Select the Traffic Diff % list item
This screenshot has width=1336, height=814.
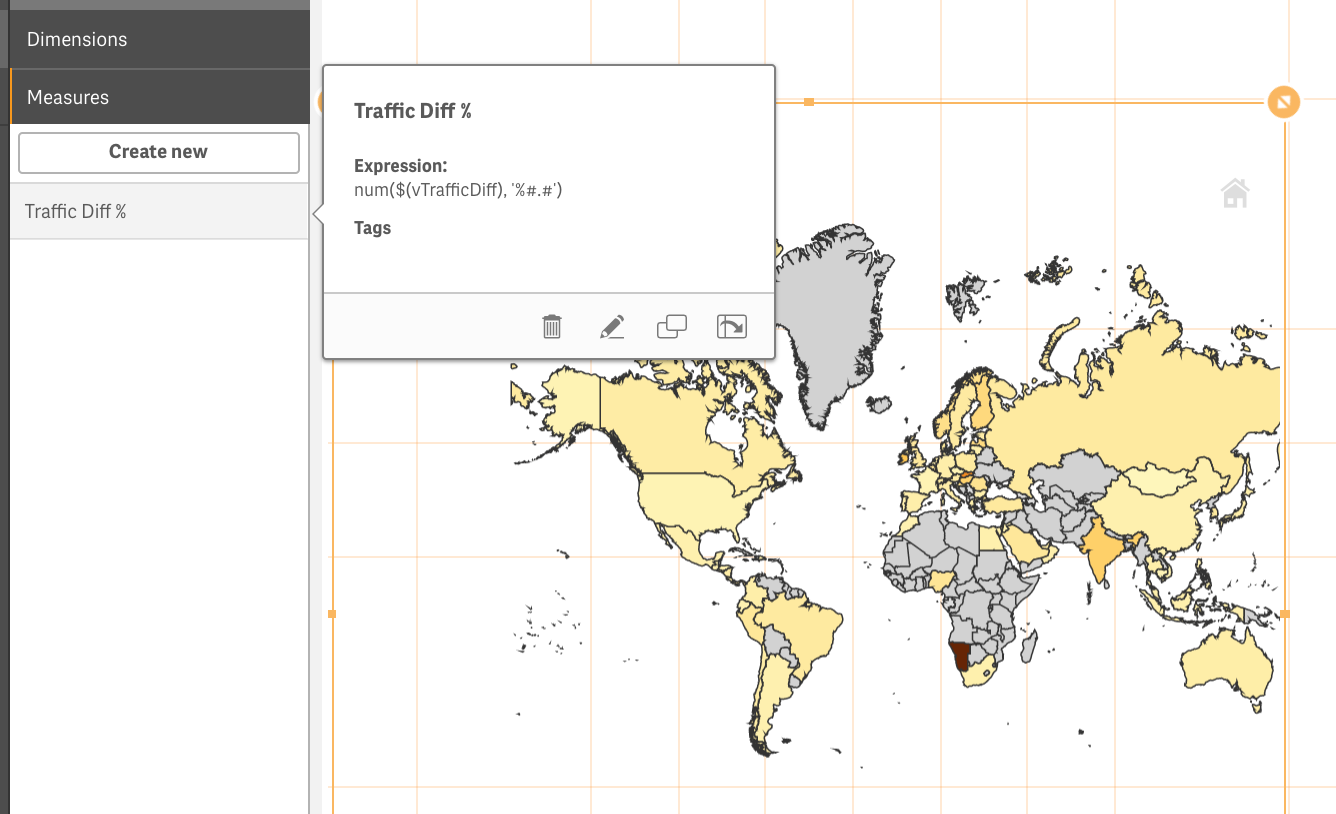[160, 211]
